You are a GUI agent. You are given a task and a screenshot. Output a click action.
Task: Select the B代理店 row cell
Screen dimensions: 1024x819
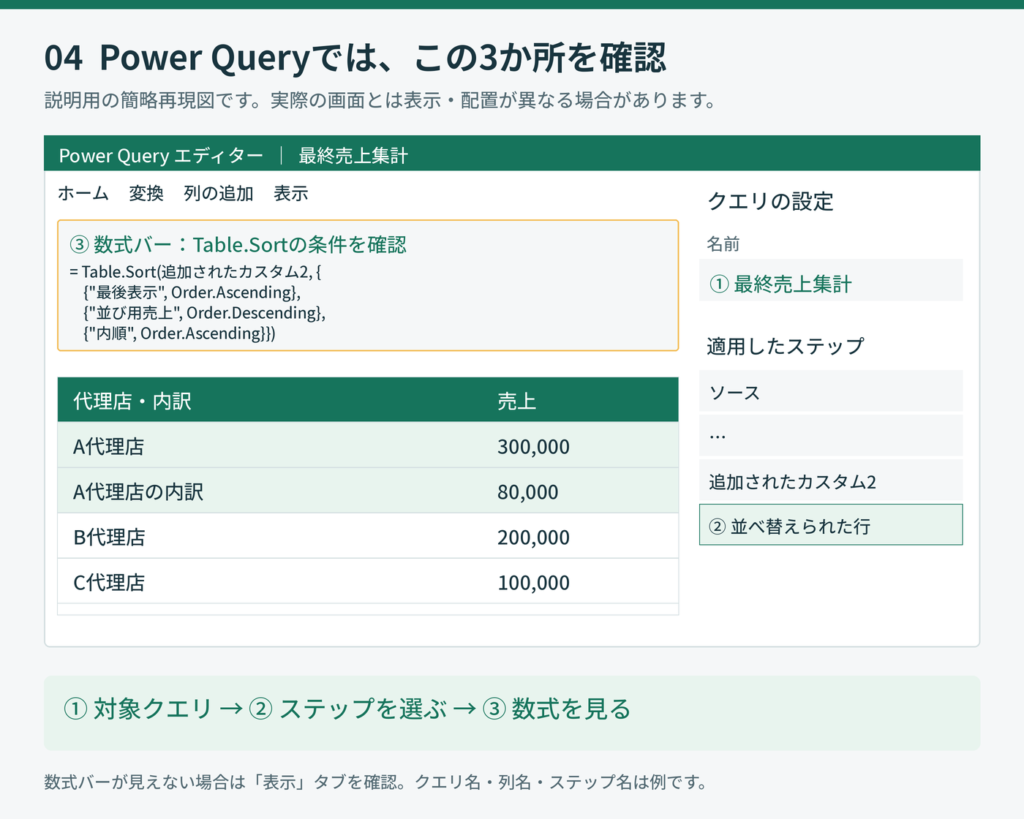pos(108,537)
